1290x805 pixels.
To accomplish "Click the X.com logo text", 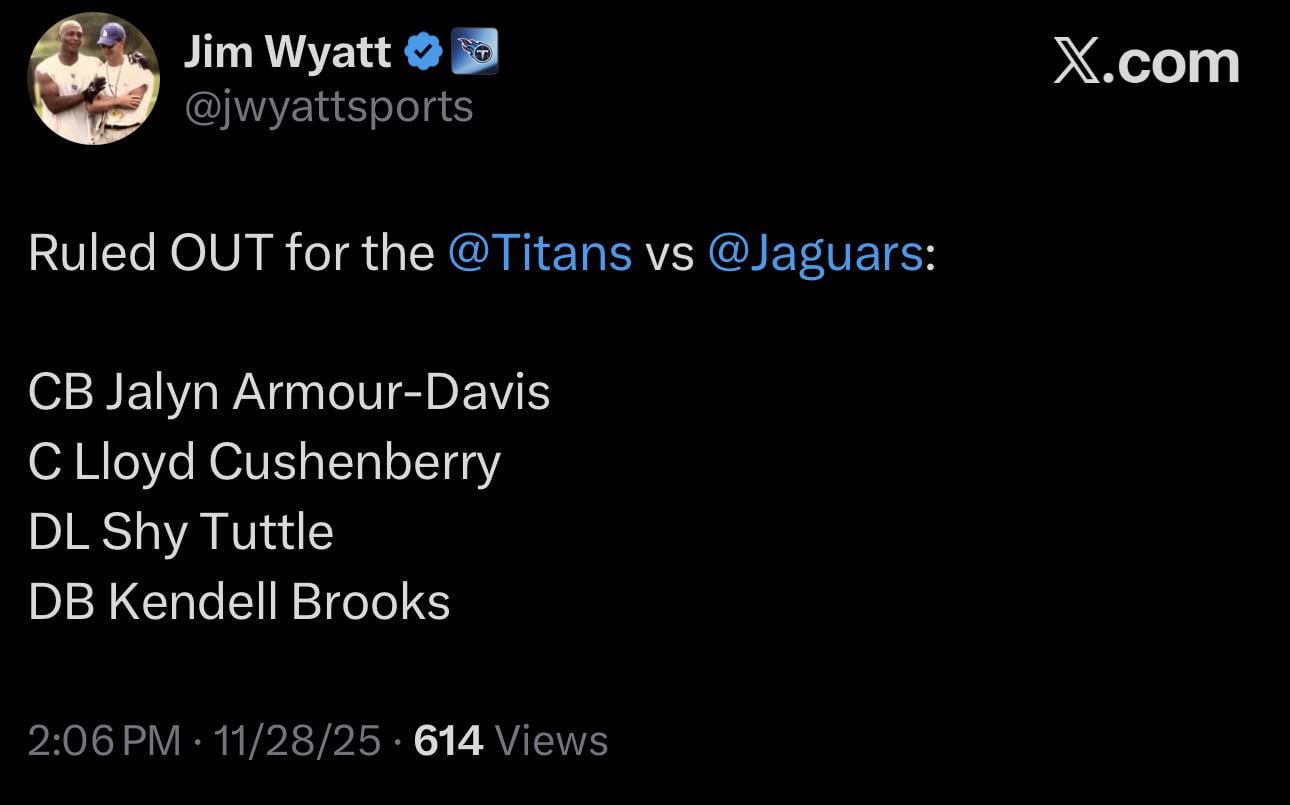I will point(1146,62).
